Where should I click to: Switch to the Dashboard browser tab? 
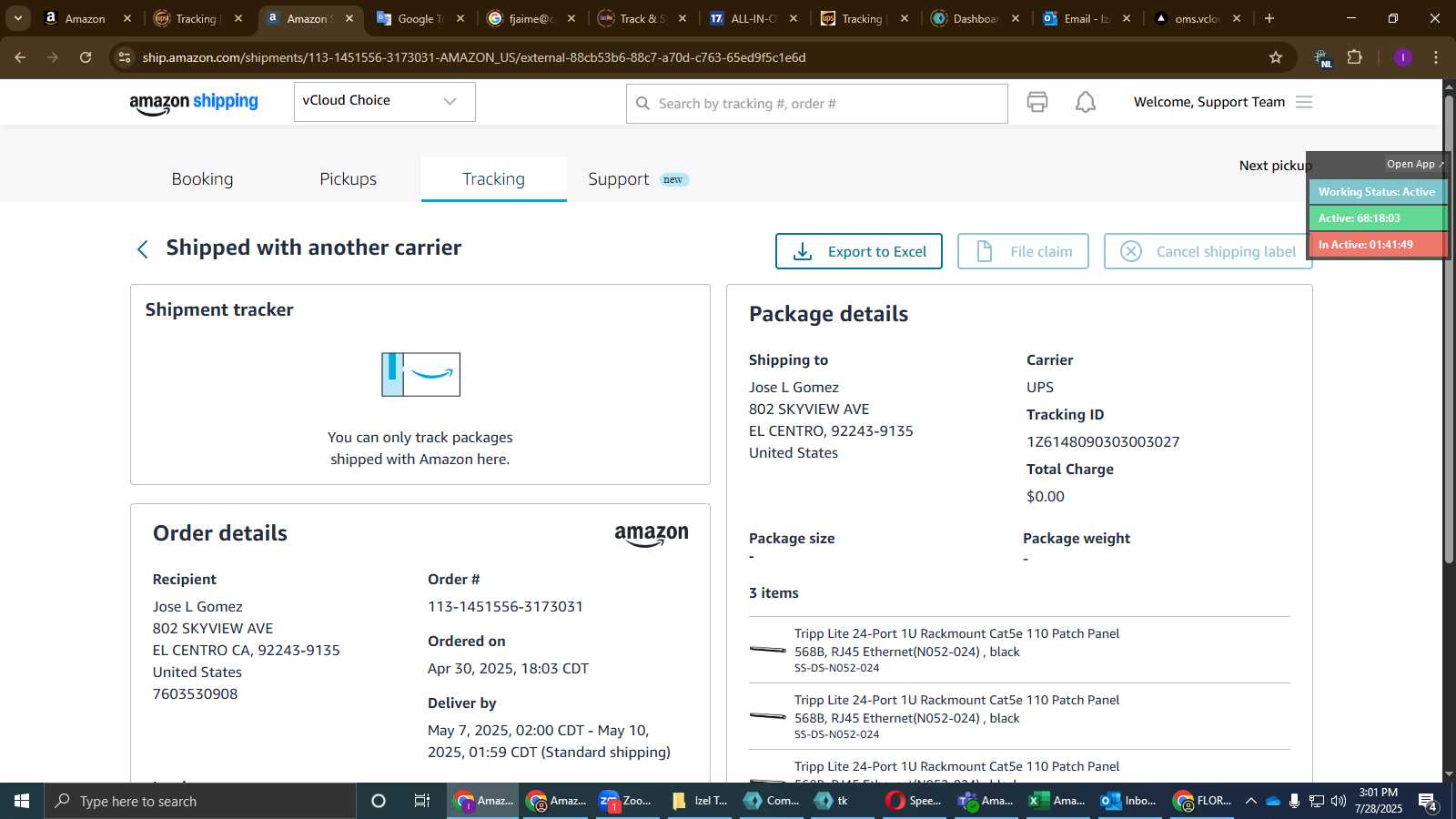coord(976,18)
